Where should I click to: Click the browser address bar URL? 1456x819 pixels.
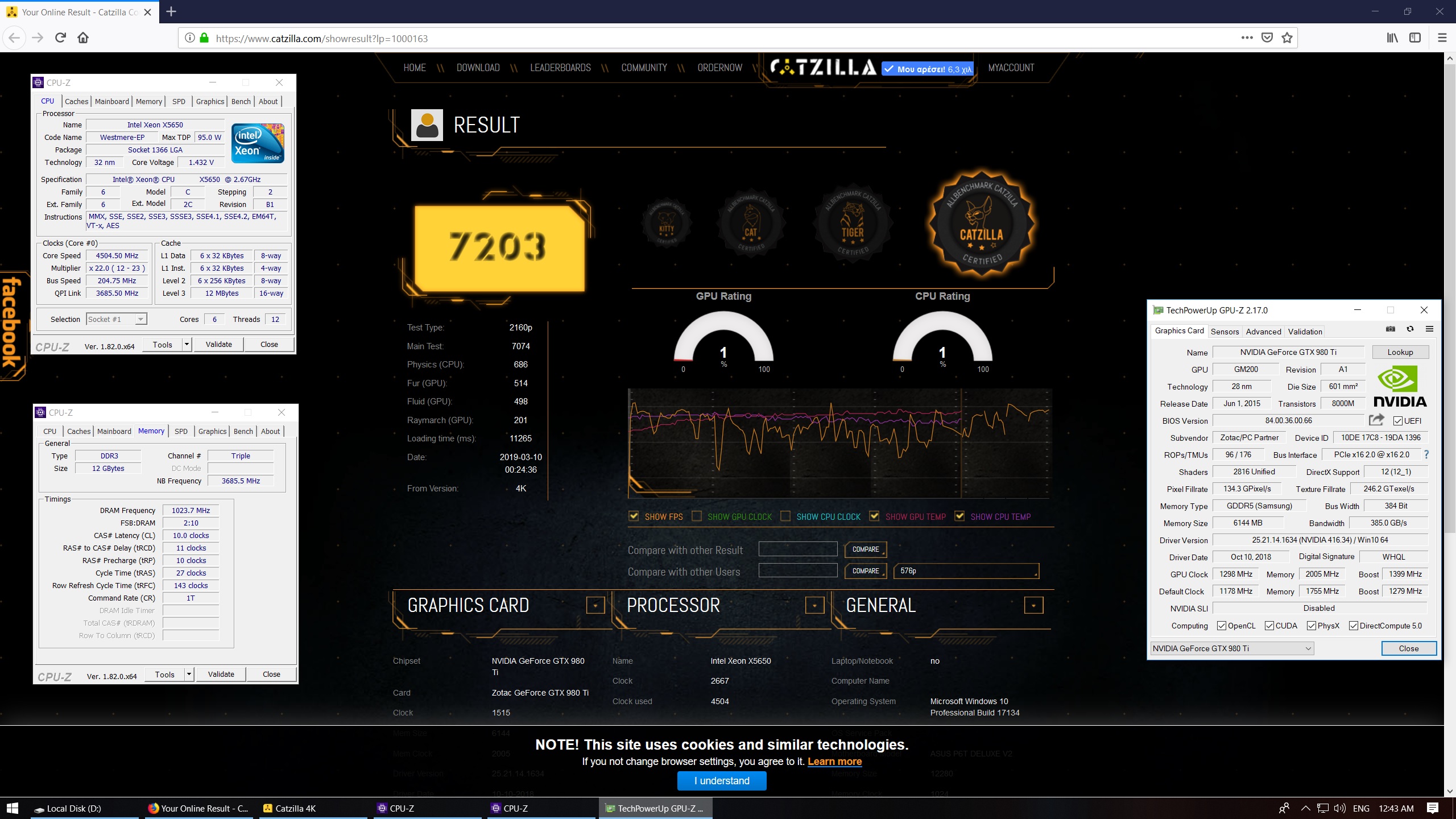[x=322, y=39]
